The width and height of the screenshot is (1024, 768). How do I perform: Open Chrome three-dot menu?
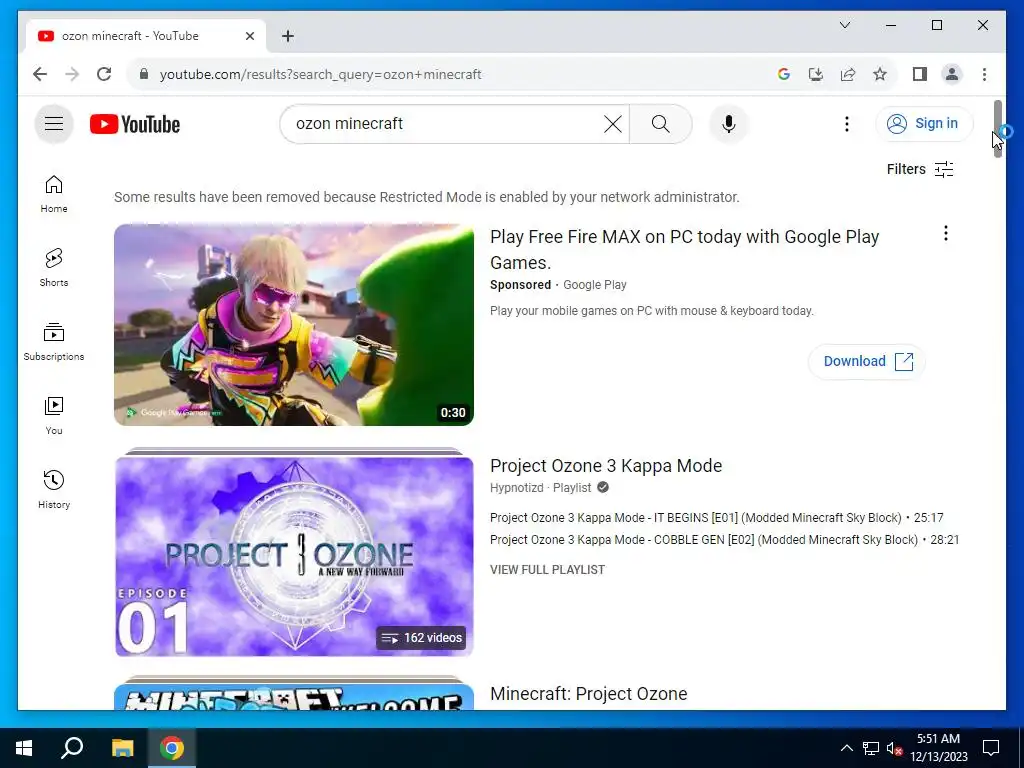click(x=984, y=74)
